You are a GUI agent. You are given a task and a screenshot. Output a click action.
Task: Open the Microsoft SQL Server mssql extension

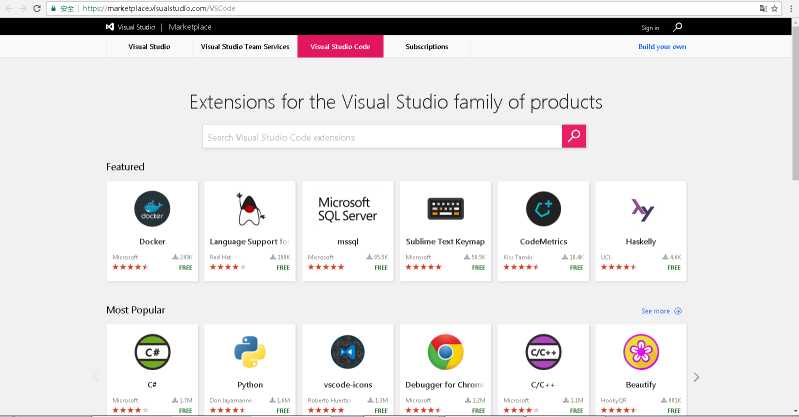pos(347,209)
